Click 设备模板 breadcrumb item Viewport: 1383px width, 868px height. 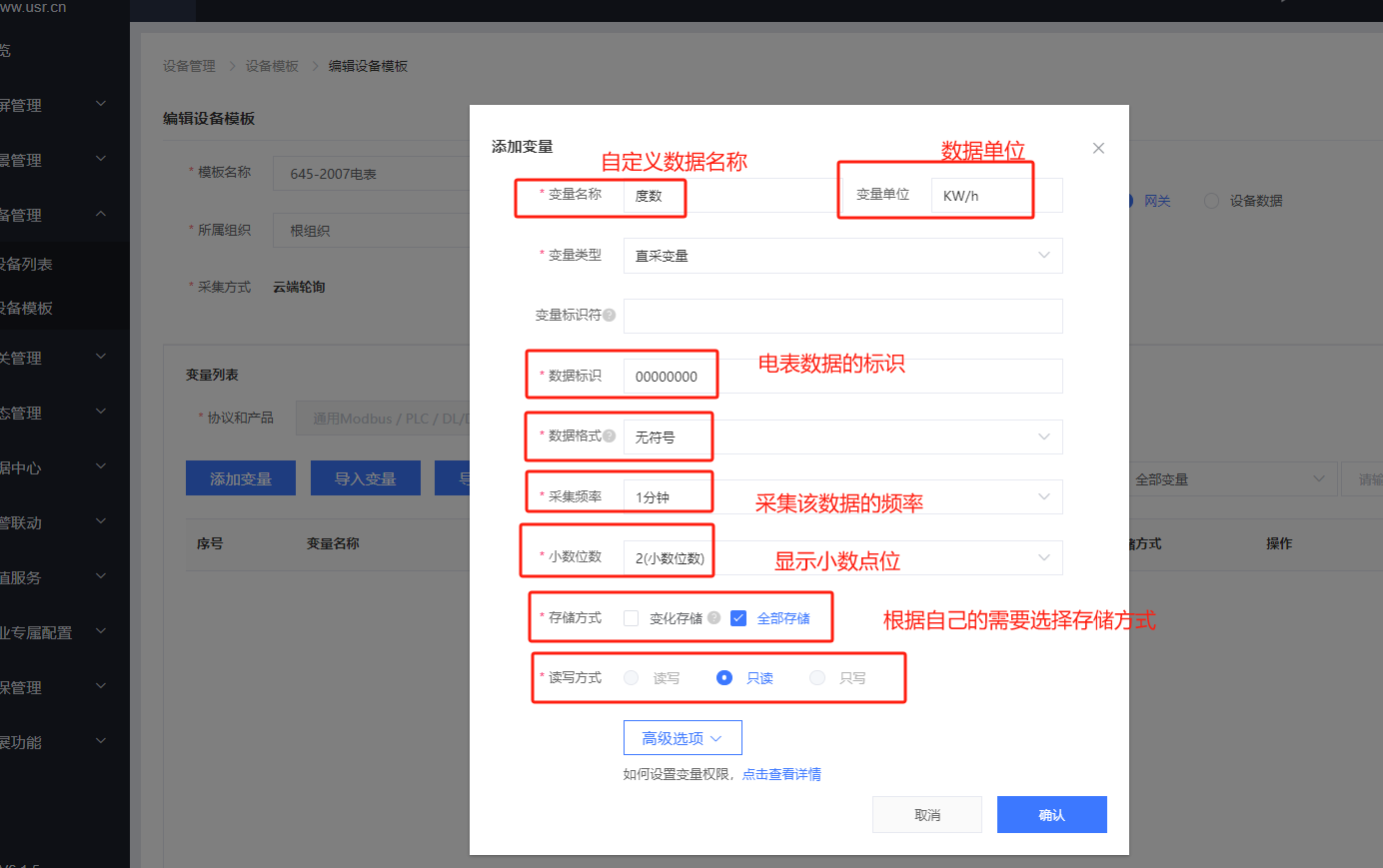tap(272, 66)
